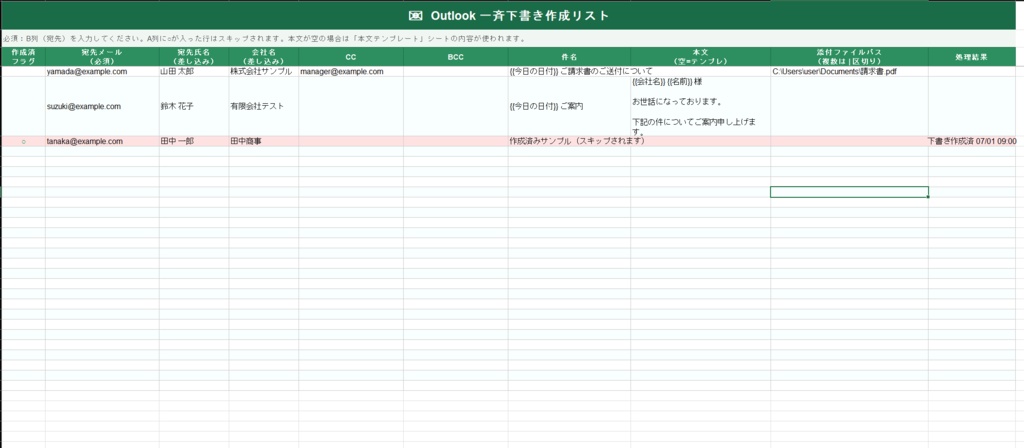Click the '宛先氏名（差し込み）' column header

[194, 56]
